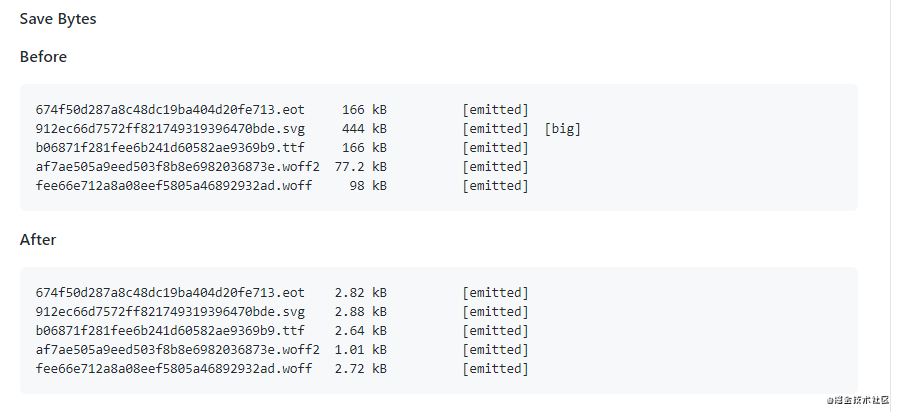Click the .svg filename in After block

pyautogui.click(x=170, y=311)
